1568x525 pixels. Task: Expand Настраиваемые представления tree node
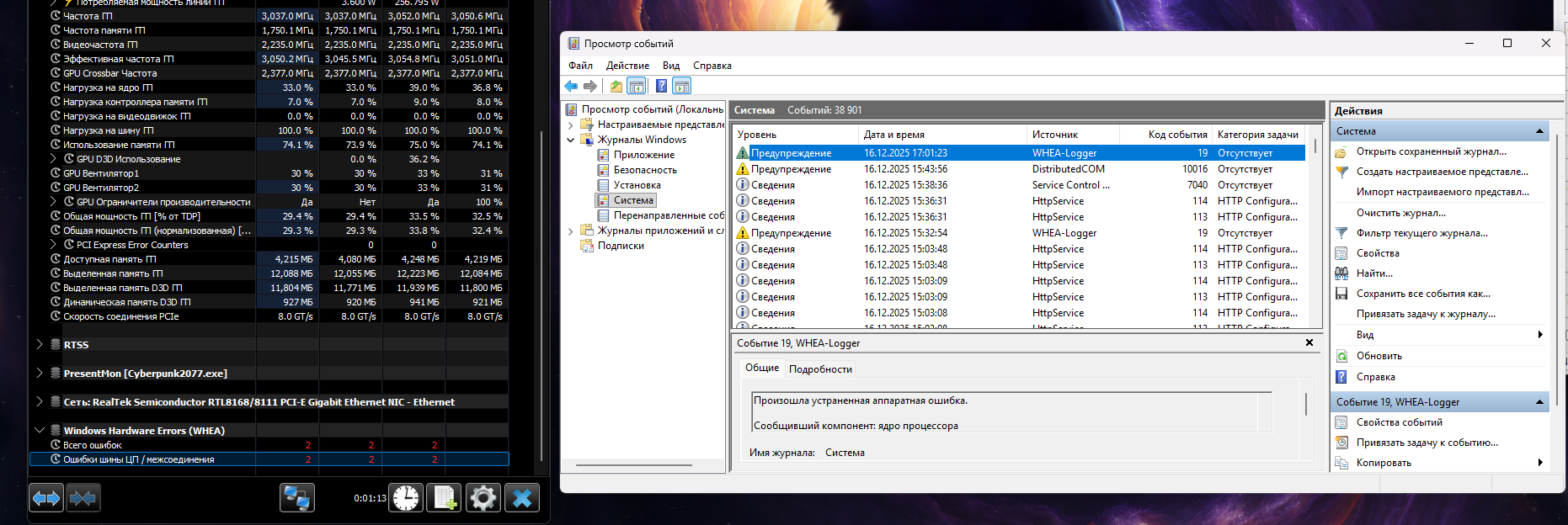pos(571,125)
